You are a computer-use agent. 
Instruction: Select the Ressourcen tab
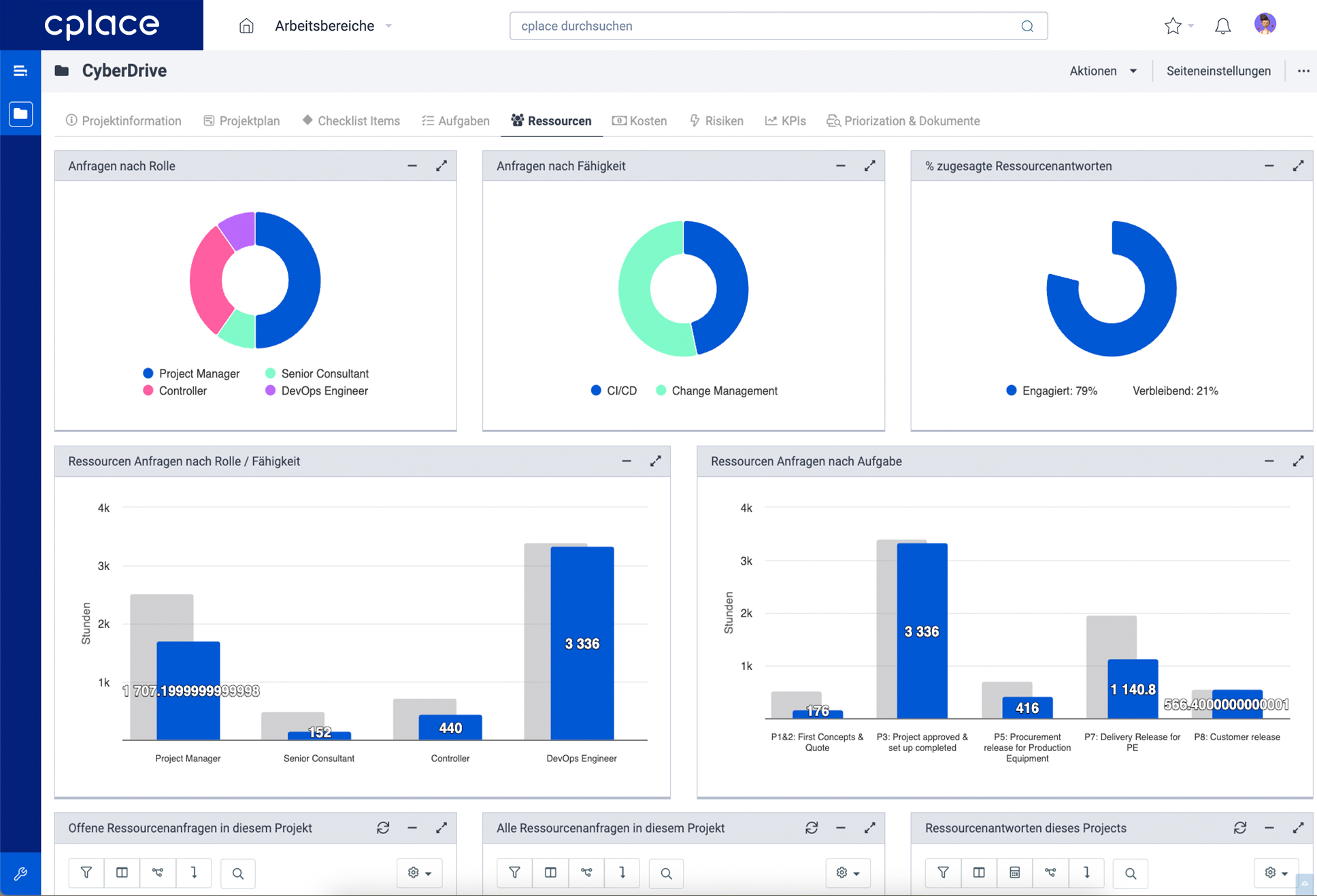552,120
